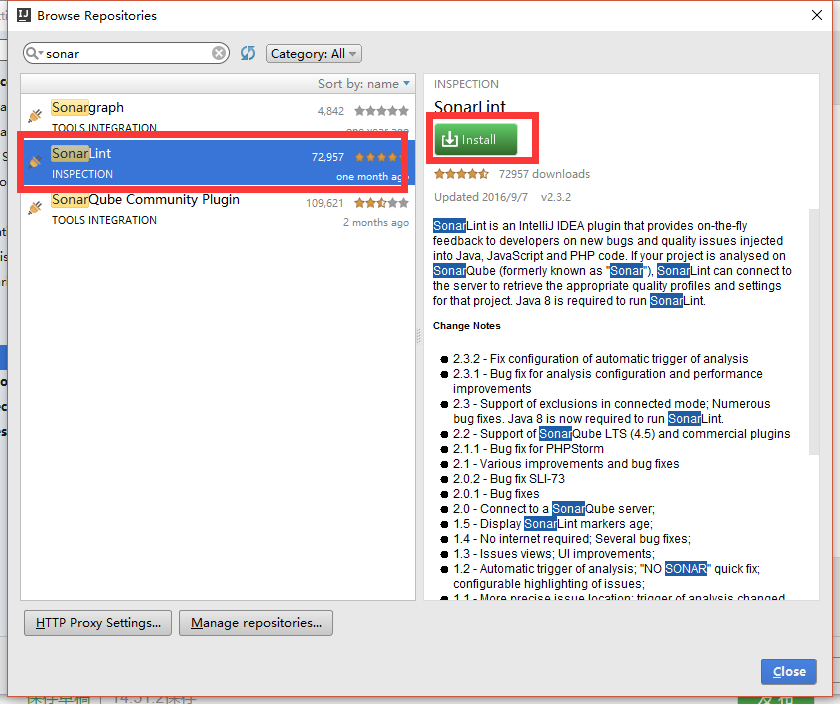The image size is (840, 704).
Task: Click the description panel scrollbar
Action: click(x=814, y=332)
